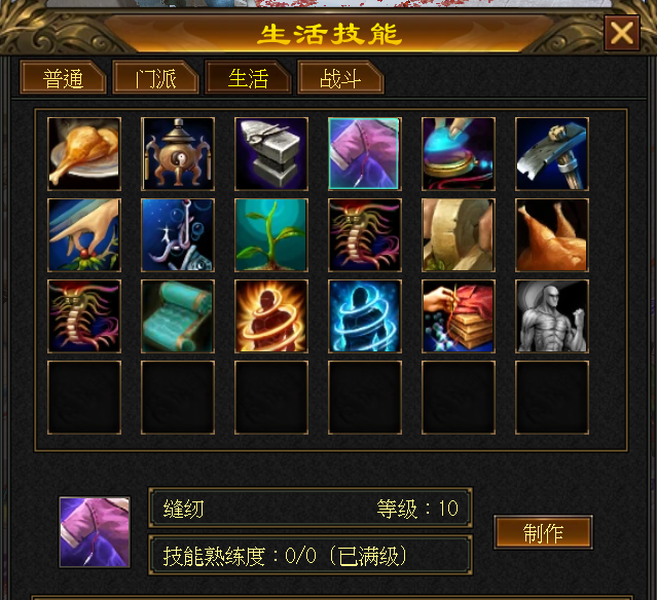The image size is (657, 600).
Task: Click the 制作 craft button
Action: point(543,533)
